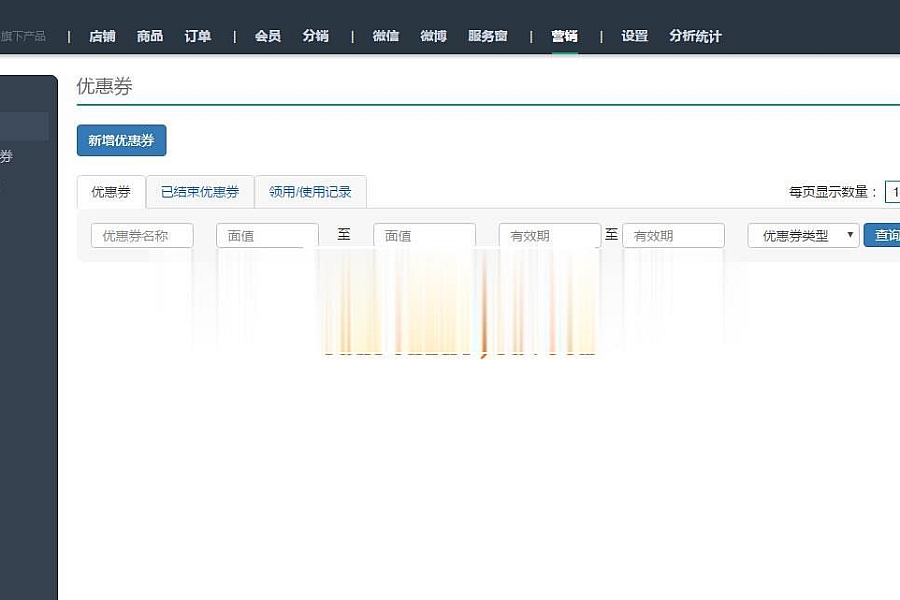Open the 设置 menu
The image size is (900, 600).
coord(635,36)
